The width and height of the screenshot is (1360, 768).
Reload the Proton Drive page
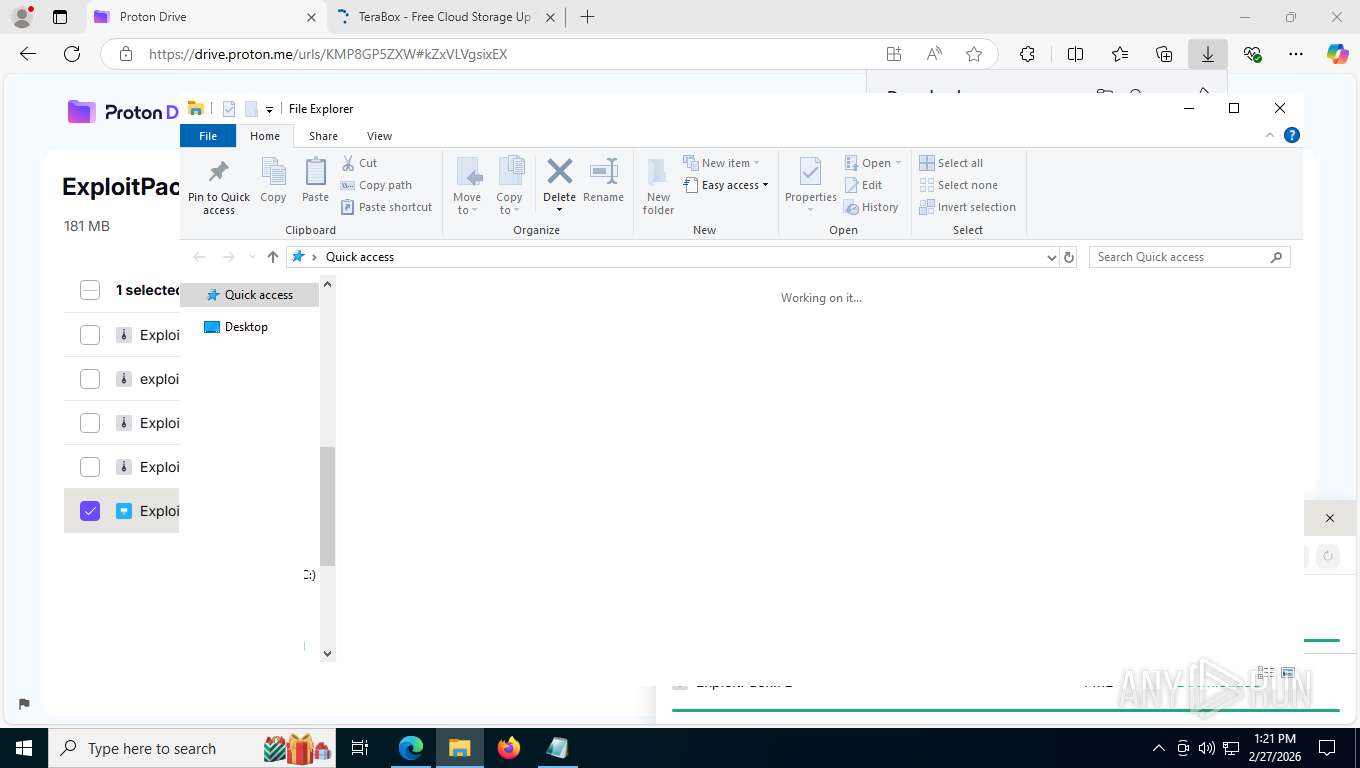click(x=72, y=54)
